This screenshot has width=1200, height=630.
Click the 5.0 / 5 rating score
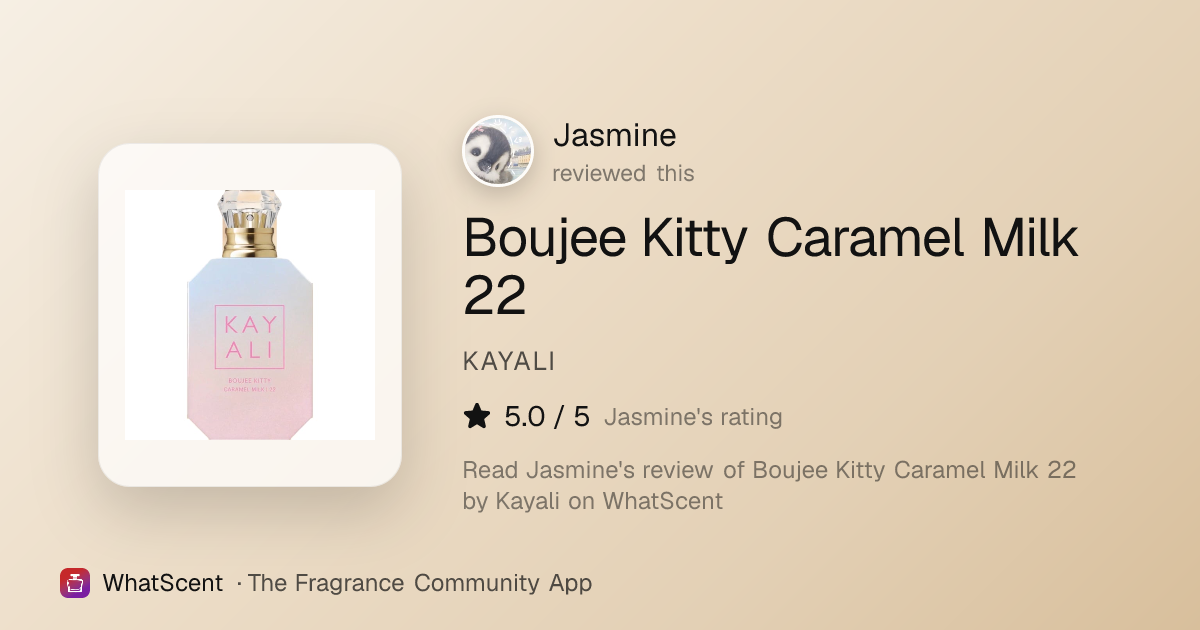tap(547, 417)
